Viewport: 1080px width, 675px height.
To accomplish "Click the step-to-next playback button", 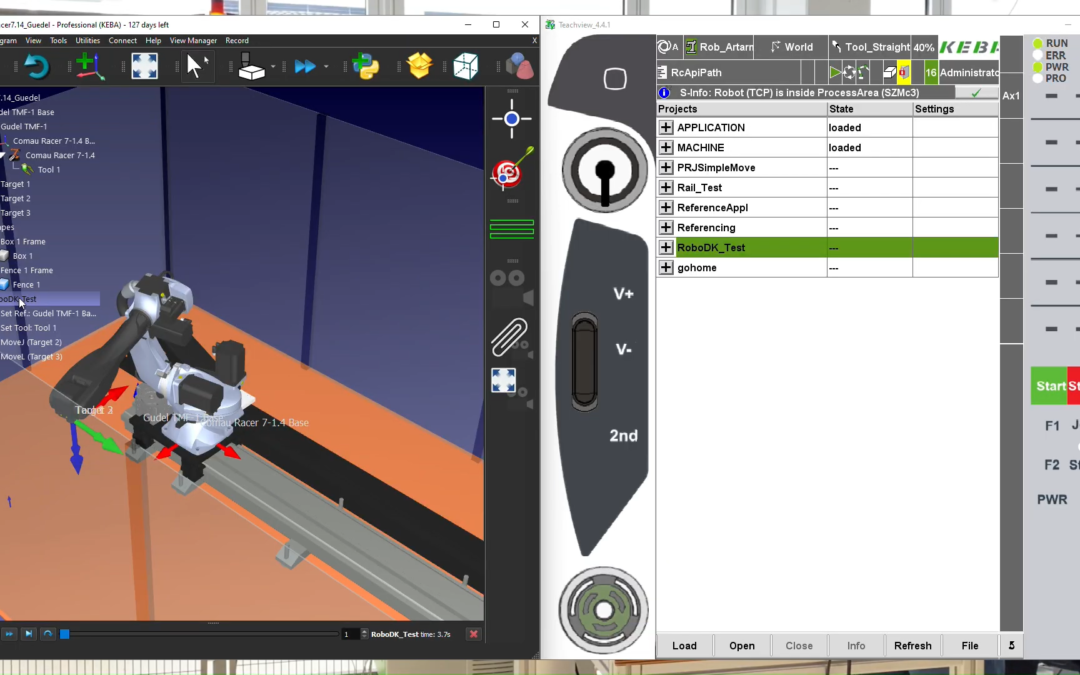I will pos(28,634).
